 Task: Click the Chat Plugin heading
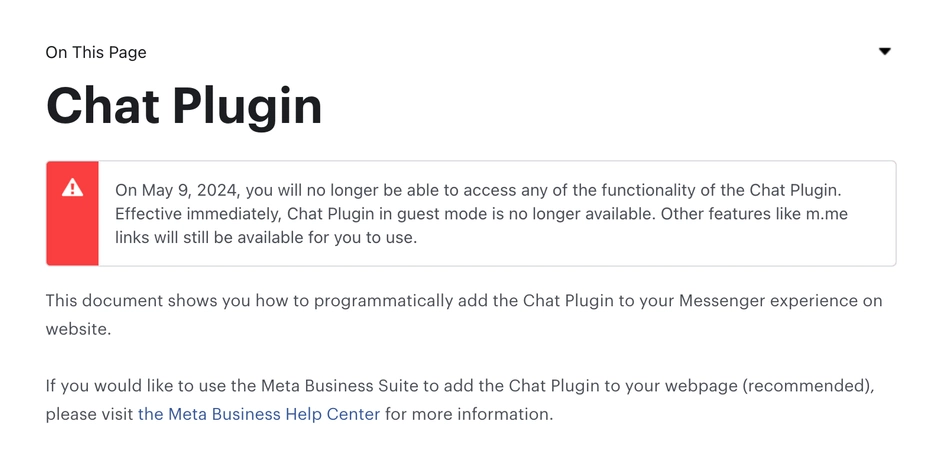[184, 106]
